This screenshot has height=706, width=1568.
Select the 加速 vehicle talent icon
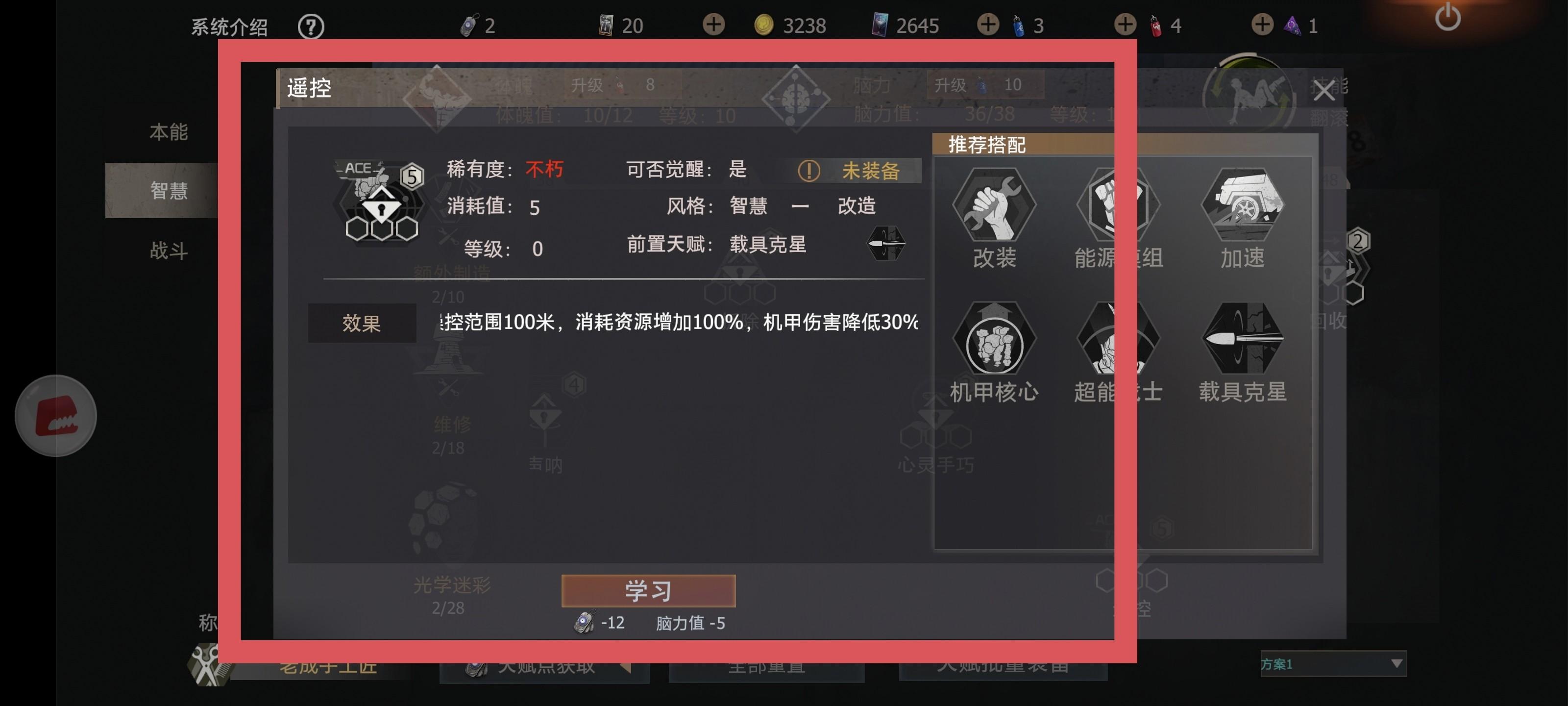click(1242, 204)
